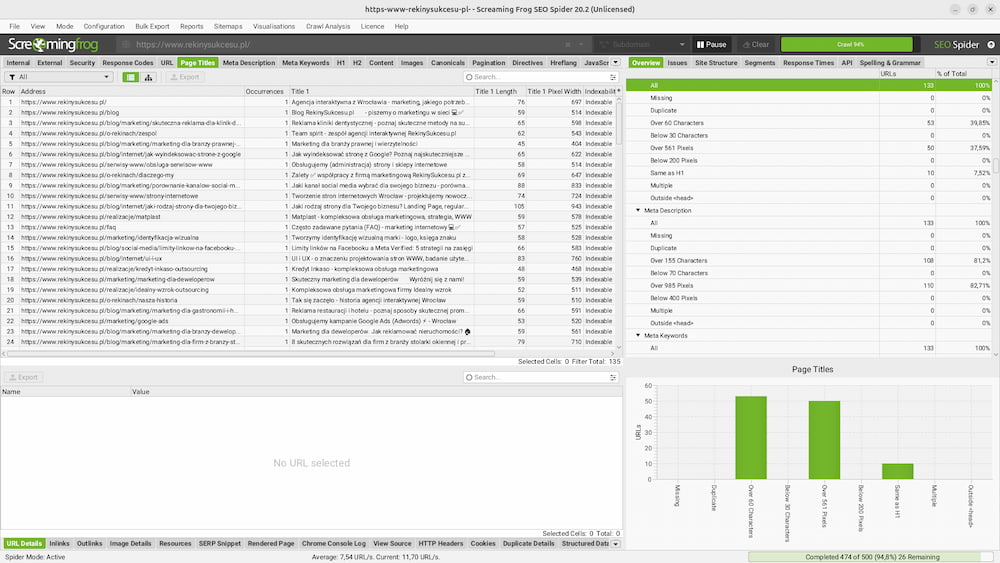Collapse the Meta Keywords tree section
Screen dimensions: 1000x563
coord(638,335)
